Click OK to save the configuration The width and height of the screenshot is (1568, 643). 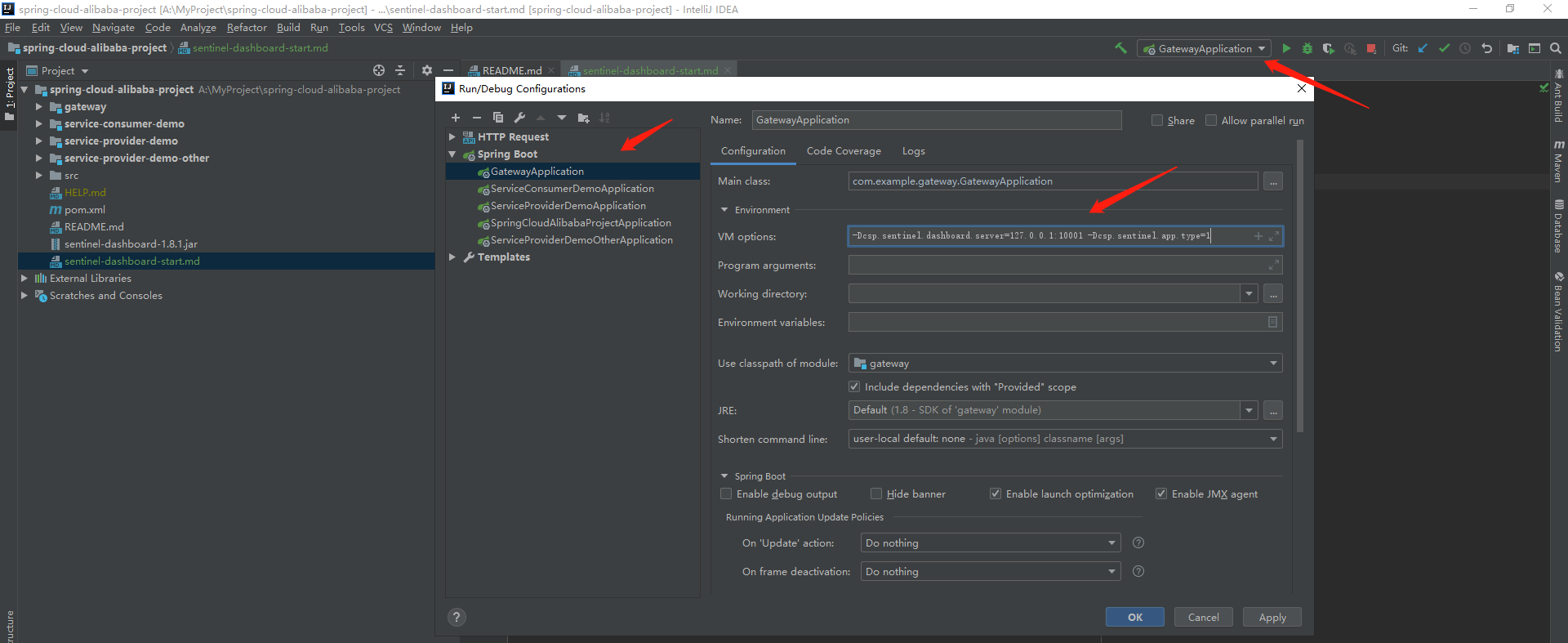click(1135, 617)
